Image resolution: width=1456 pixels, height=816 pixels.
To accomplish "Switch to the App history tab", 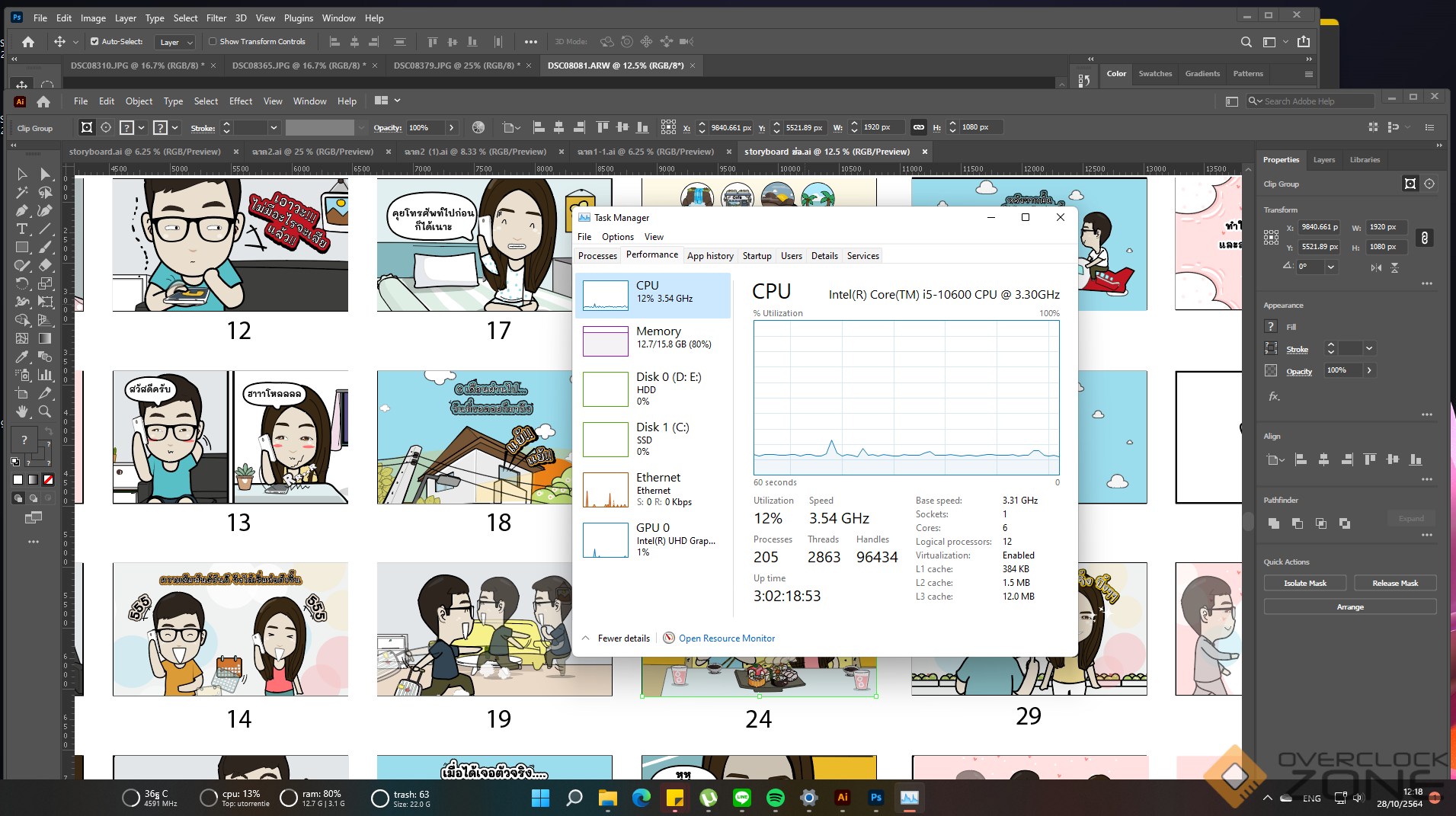I will (x=709, y=256).
